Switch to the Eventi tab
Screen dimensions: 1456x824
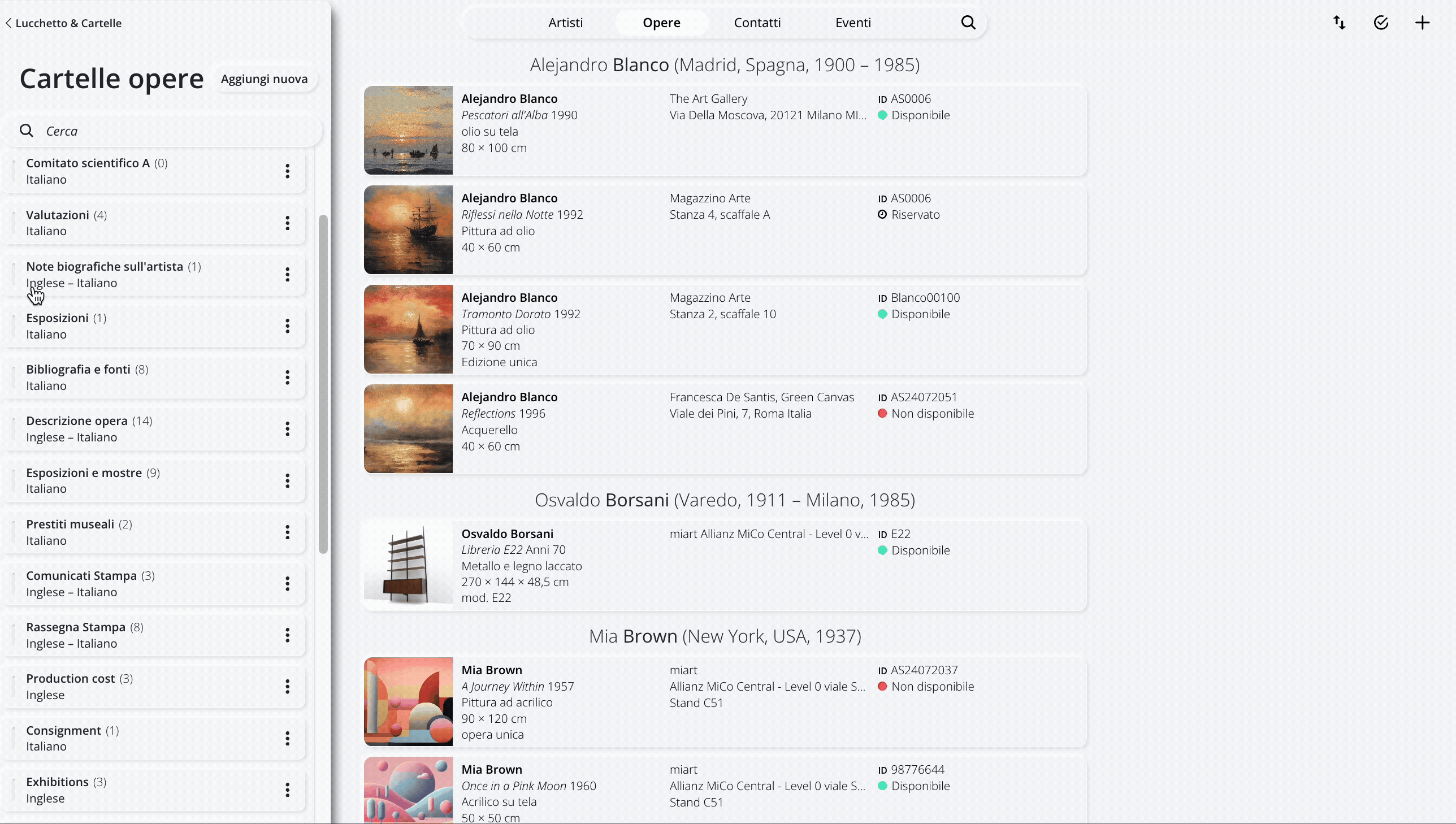[853, 23]
